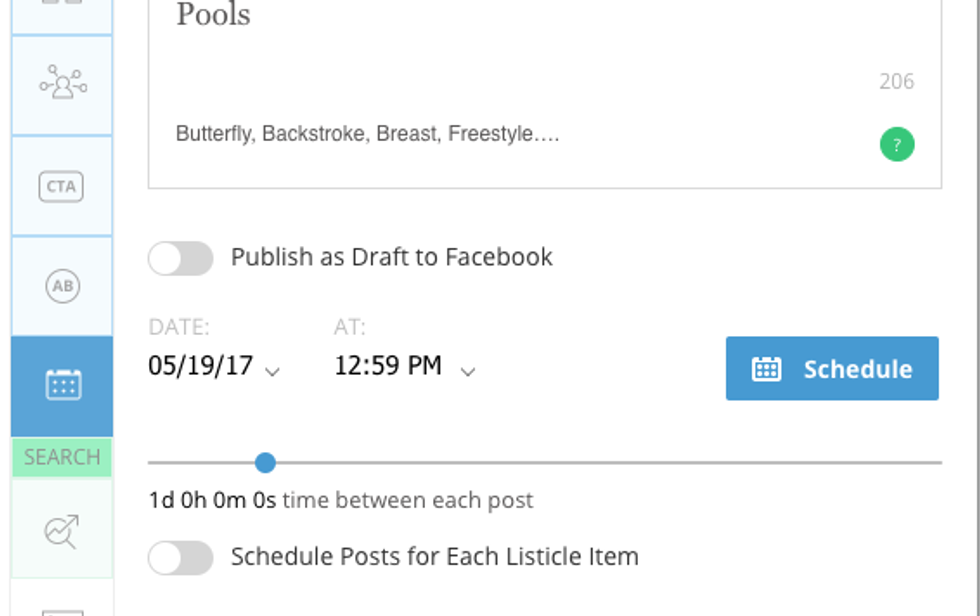The image size is (980, 616).
Task: Click the Butterfly, Backstroke description text
Action: tap(367, 134)
